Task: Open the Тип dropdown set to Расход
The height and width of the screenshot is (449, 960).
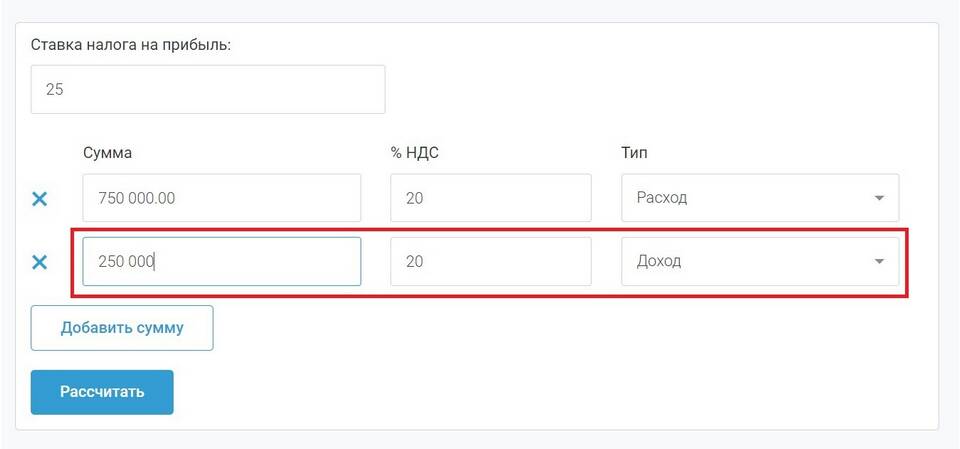Action: click(x=760, y=198)
